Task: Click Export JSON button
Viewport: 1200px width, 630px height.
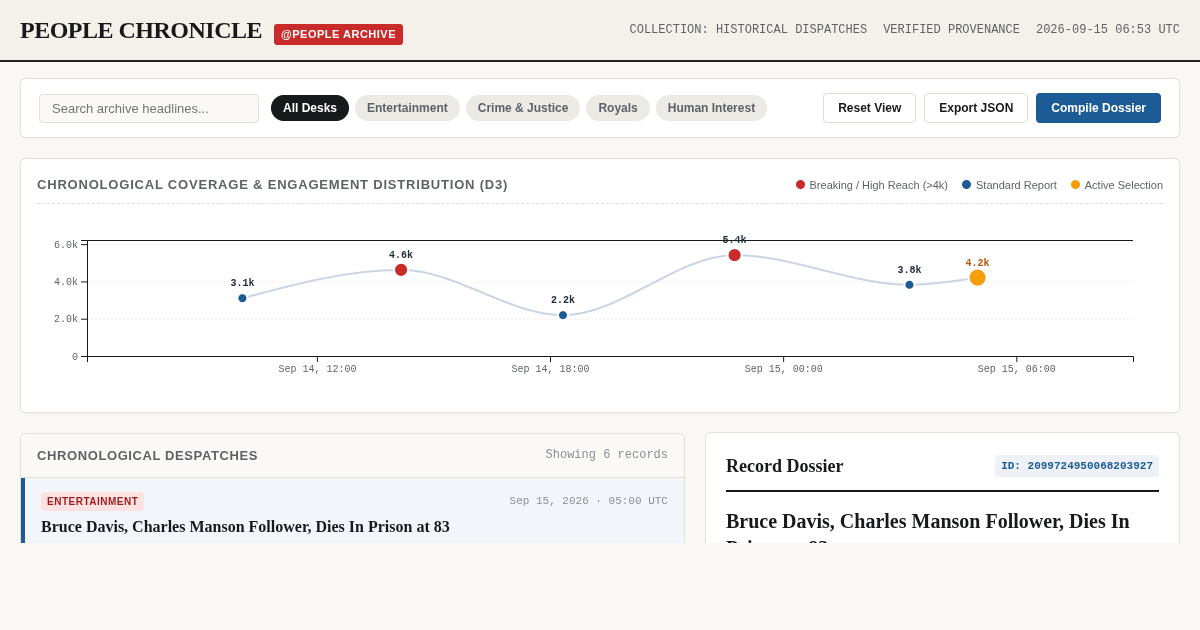Action: click(976, 108)
